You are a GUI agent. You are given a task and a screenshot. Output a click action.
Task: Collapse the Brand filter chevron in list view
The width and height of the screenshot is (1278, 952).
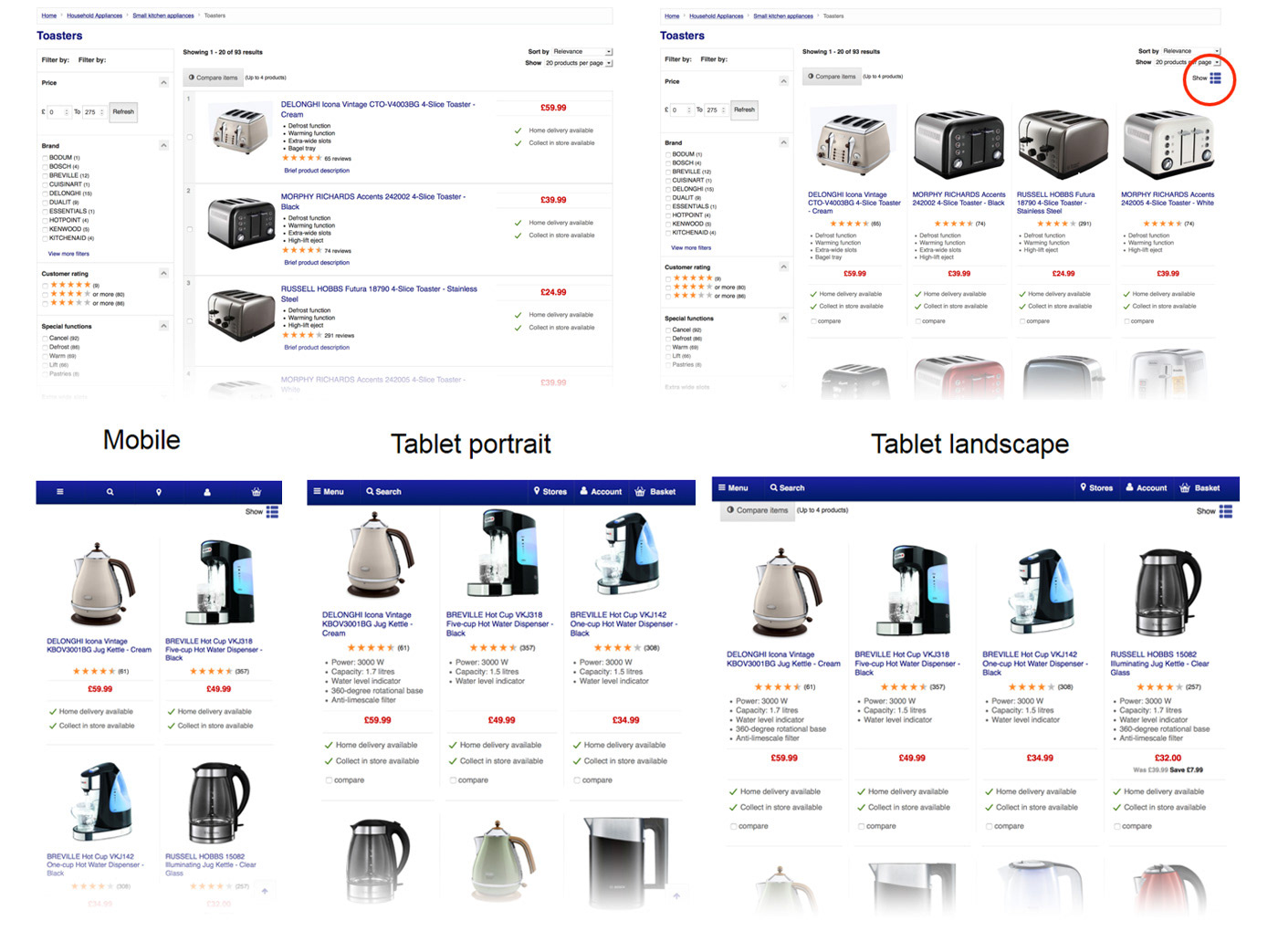163,145
